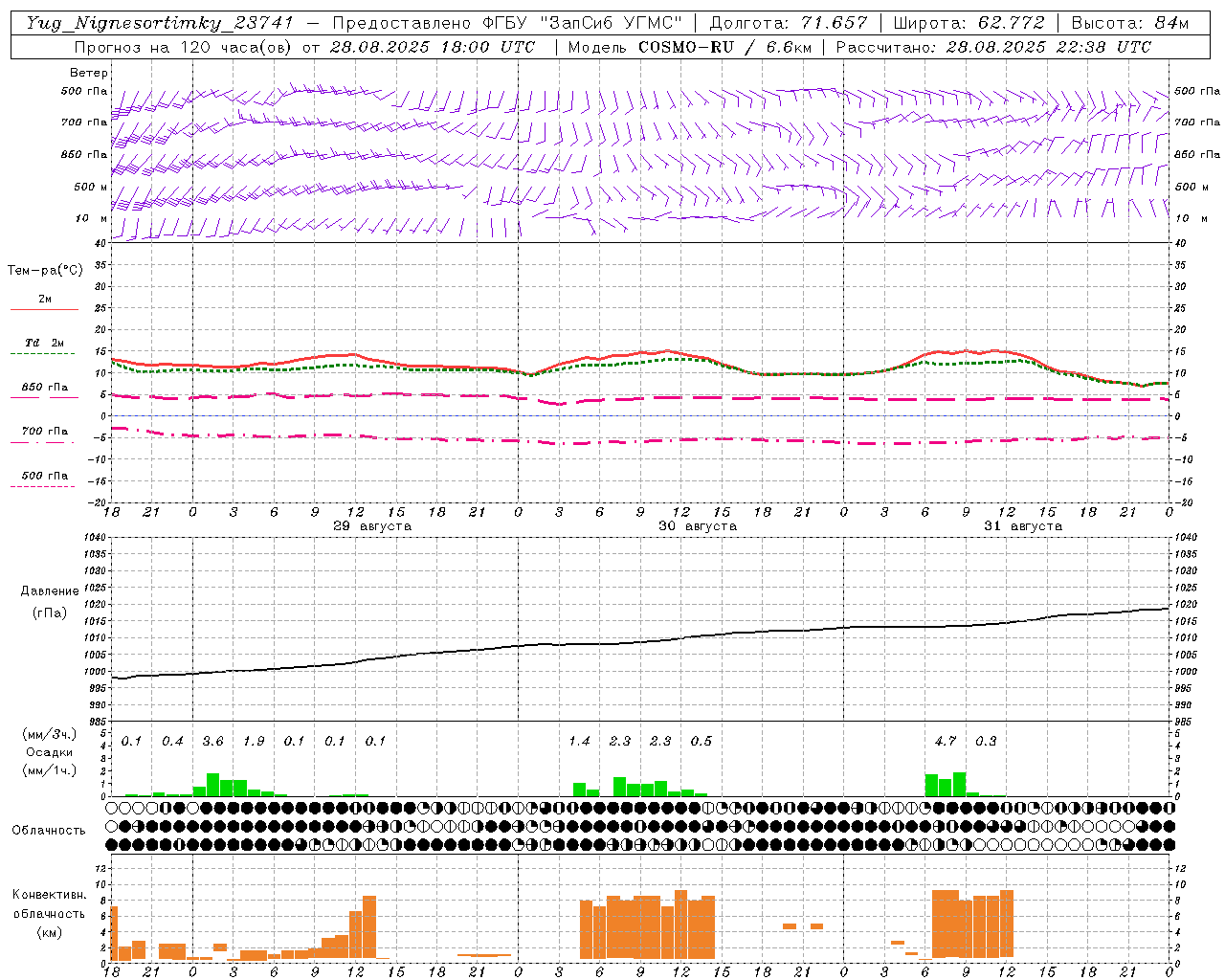Click the 2м temperature legend line sample
This screenshot has width=1225, height=980.
pos(44,309)
